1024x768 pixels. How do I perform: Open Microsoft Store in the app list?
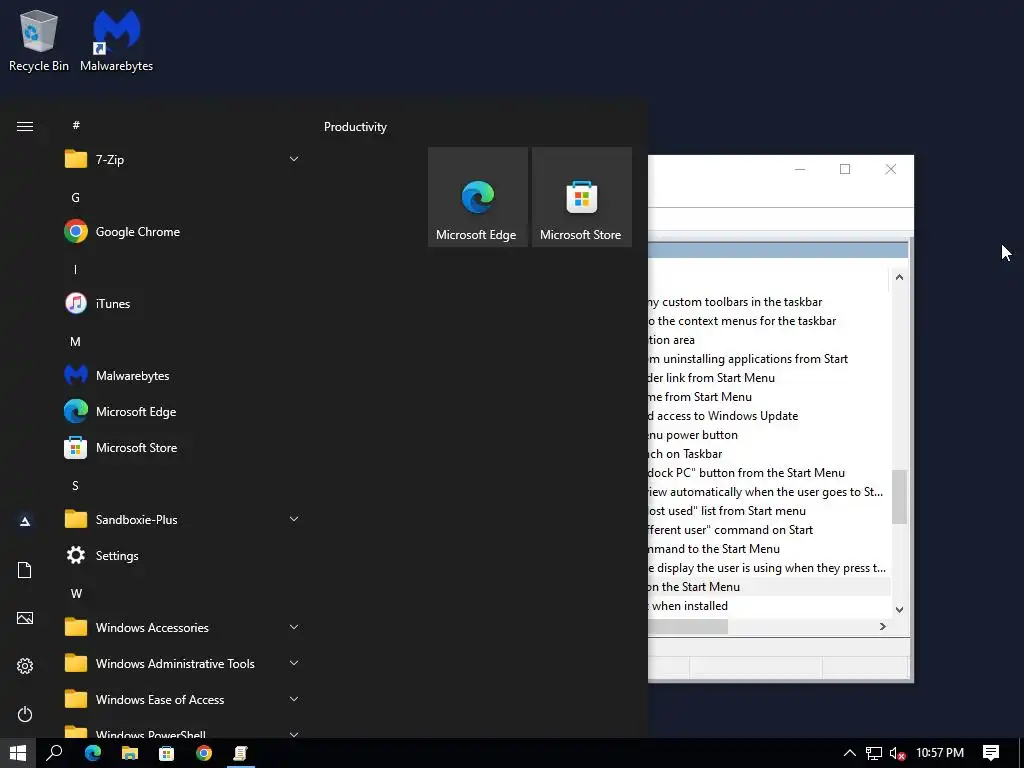click(181, 447)
